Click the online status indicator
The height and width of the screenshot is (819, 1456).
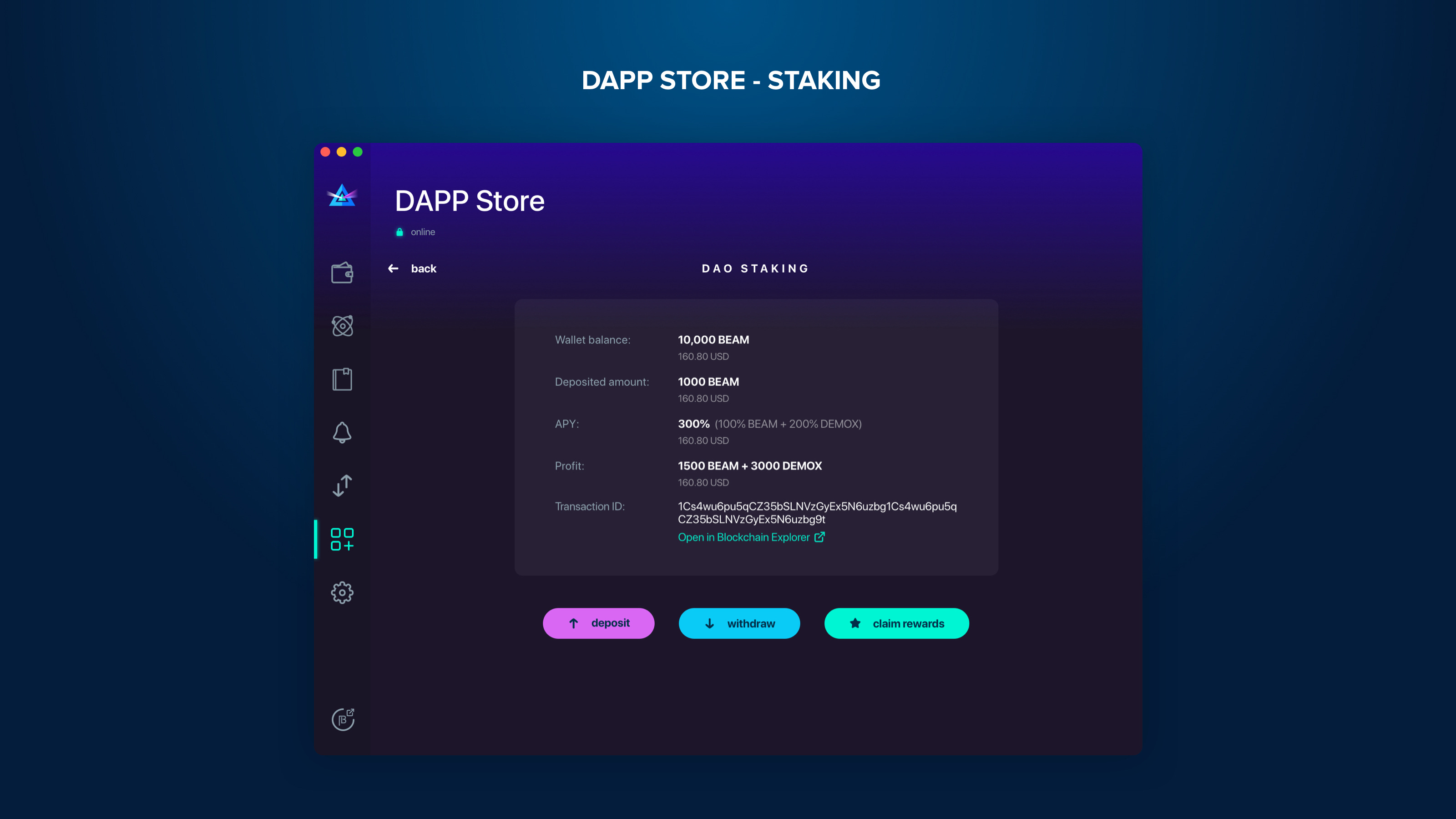[x=423, y=232]
